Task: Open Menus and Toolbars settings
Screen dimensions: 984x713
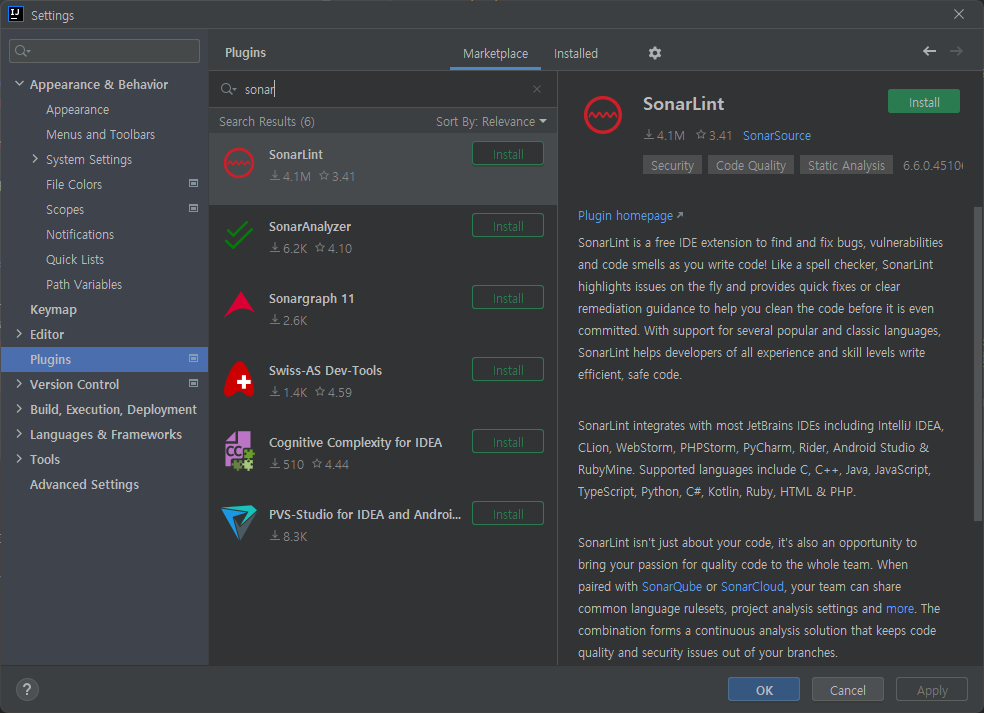Action: coord(100,135)
